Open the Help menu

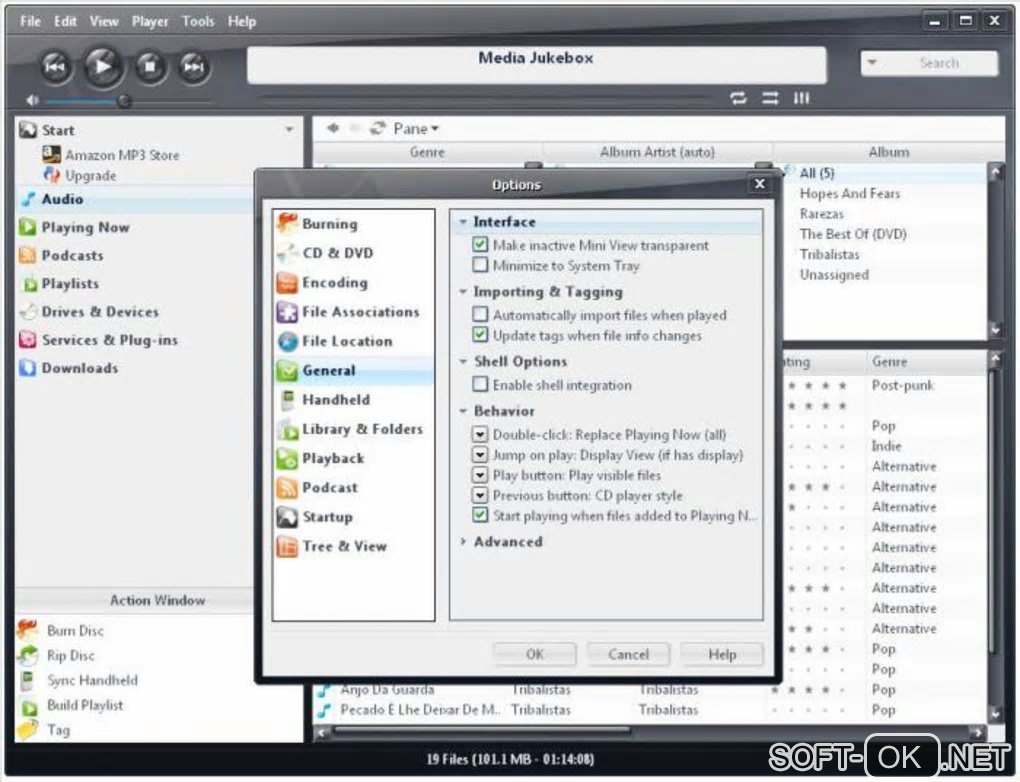click(242, 21)
